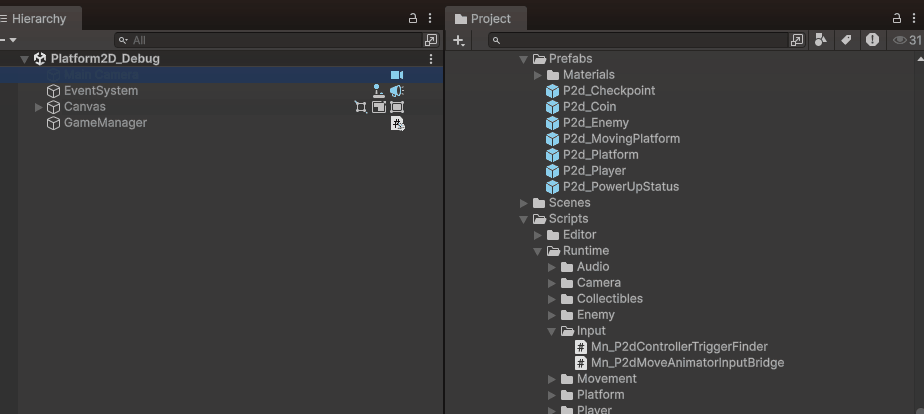Screen dimensions: 924x414
Task: Click the P2d_Coin prefab cube icon
Action: click(552, 107)
